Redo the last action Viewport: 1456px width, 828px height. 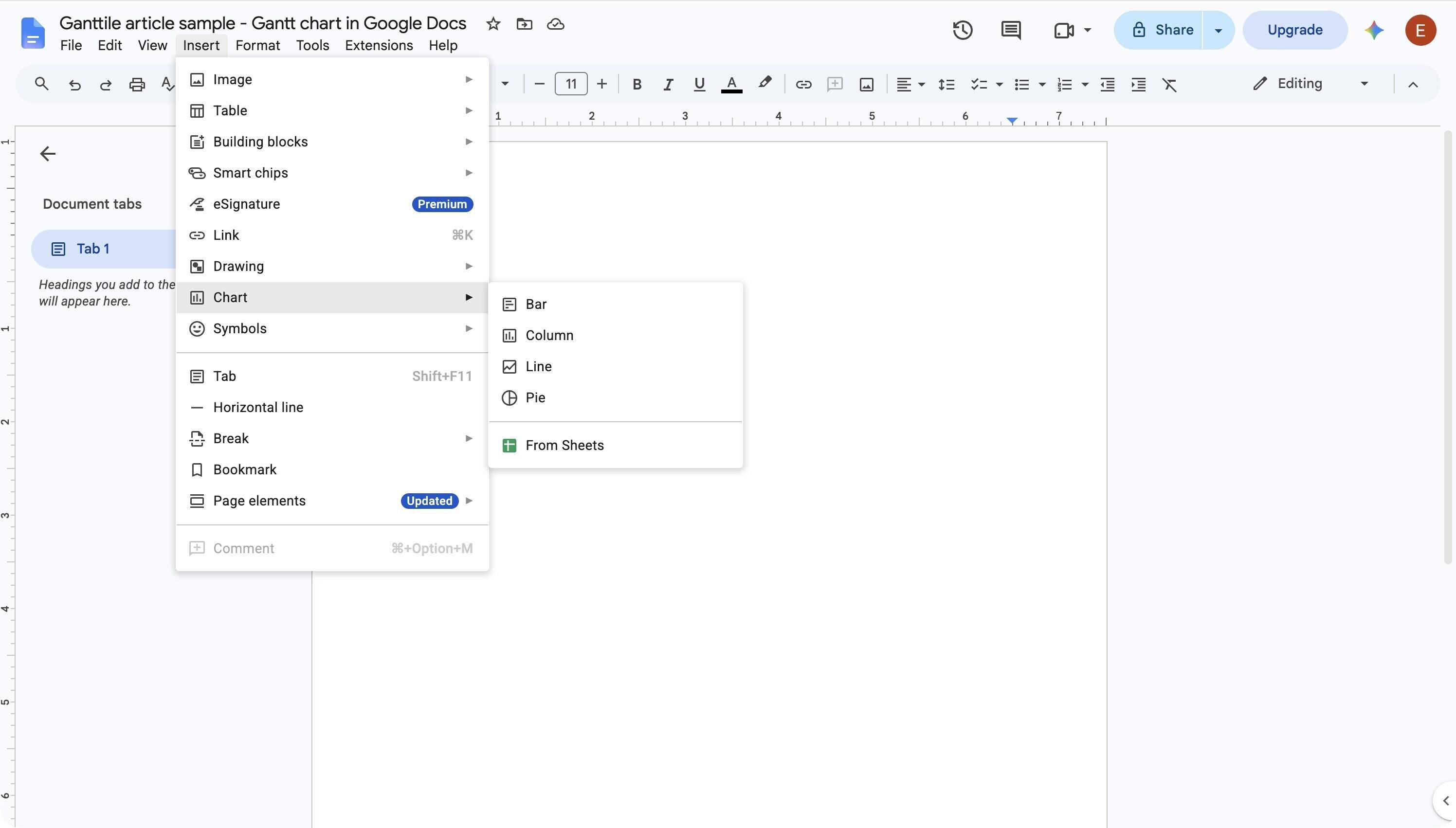coord(105,84)
